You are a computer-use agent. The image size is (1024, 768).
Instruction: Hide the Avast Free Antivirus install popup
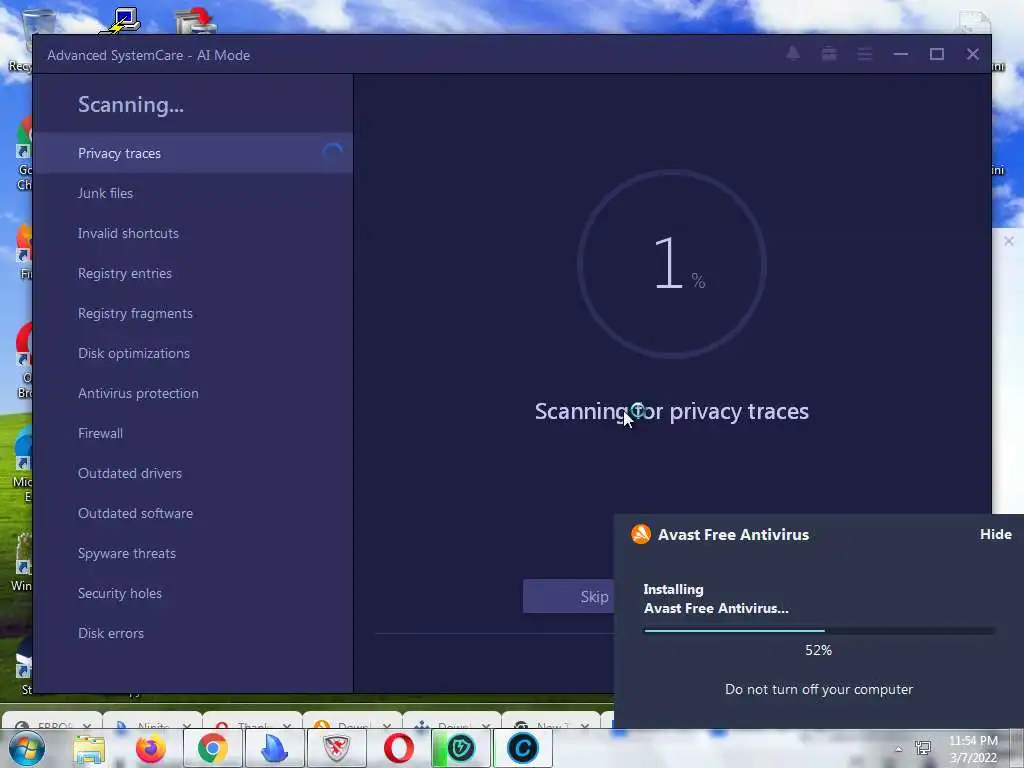[995, 534]
